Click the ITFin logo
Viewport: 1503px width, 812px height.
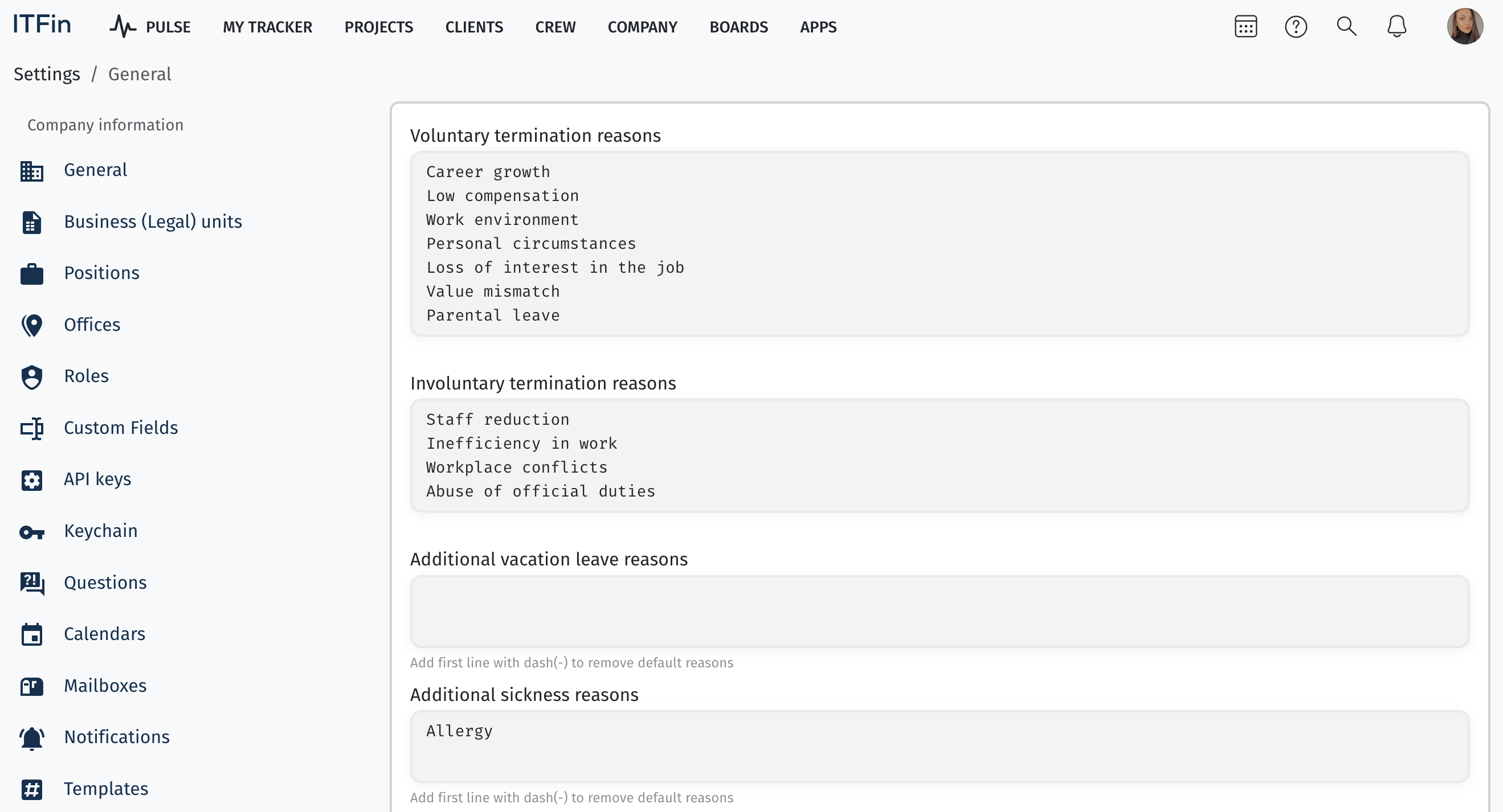[x=42, y=24]
